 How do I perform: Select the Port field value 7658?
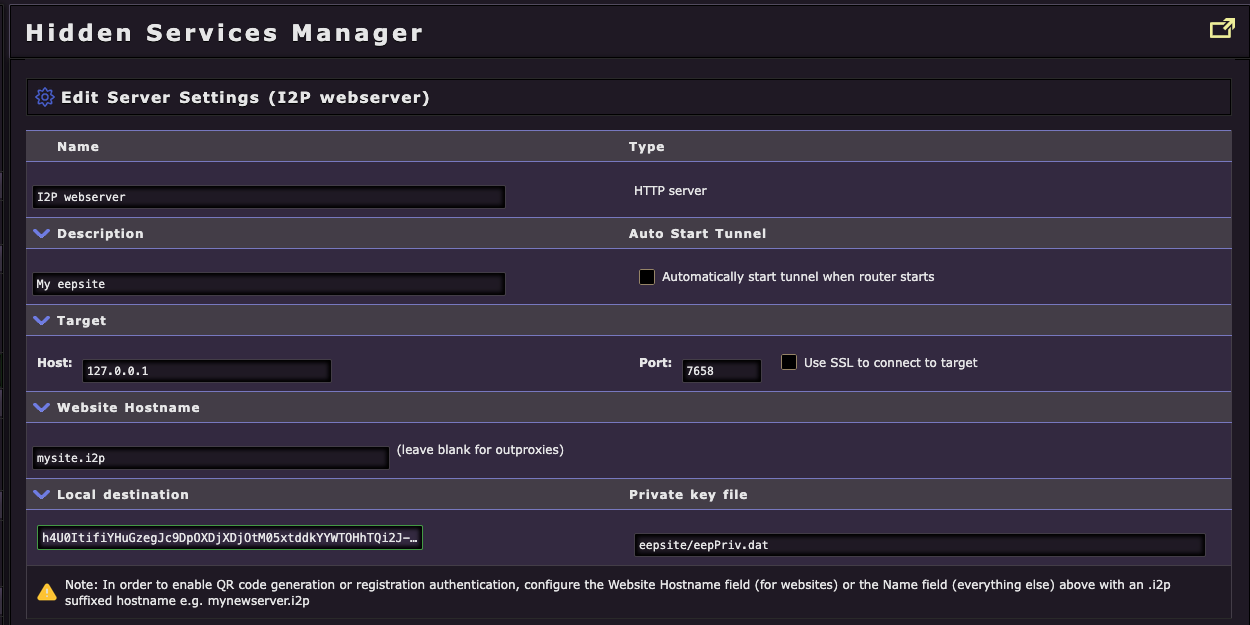[x=721, y=371]
